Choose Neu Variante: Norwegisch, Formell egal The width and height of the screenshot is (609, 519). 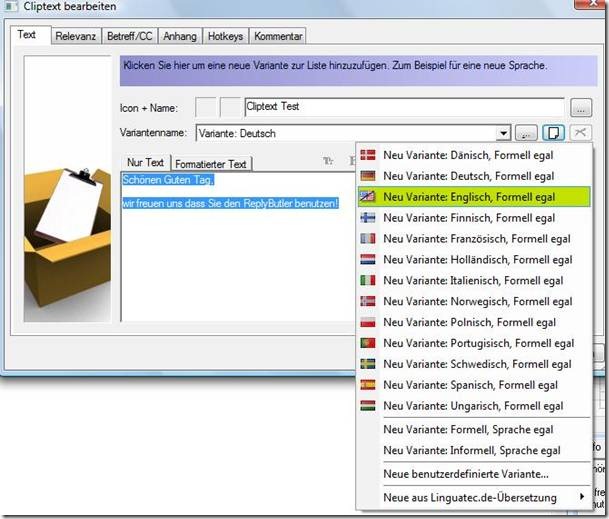[474, 301]
